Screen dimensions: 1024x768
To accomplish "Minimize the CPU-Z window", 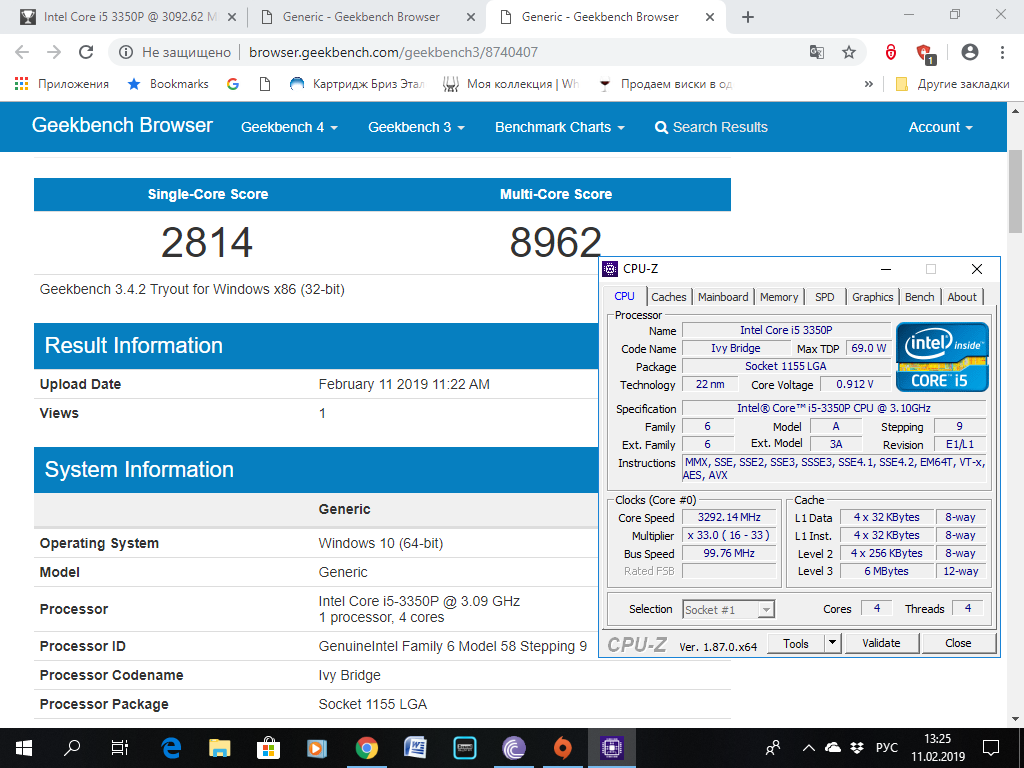I will [x=886, y=268].
